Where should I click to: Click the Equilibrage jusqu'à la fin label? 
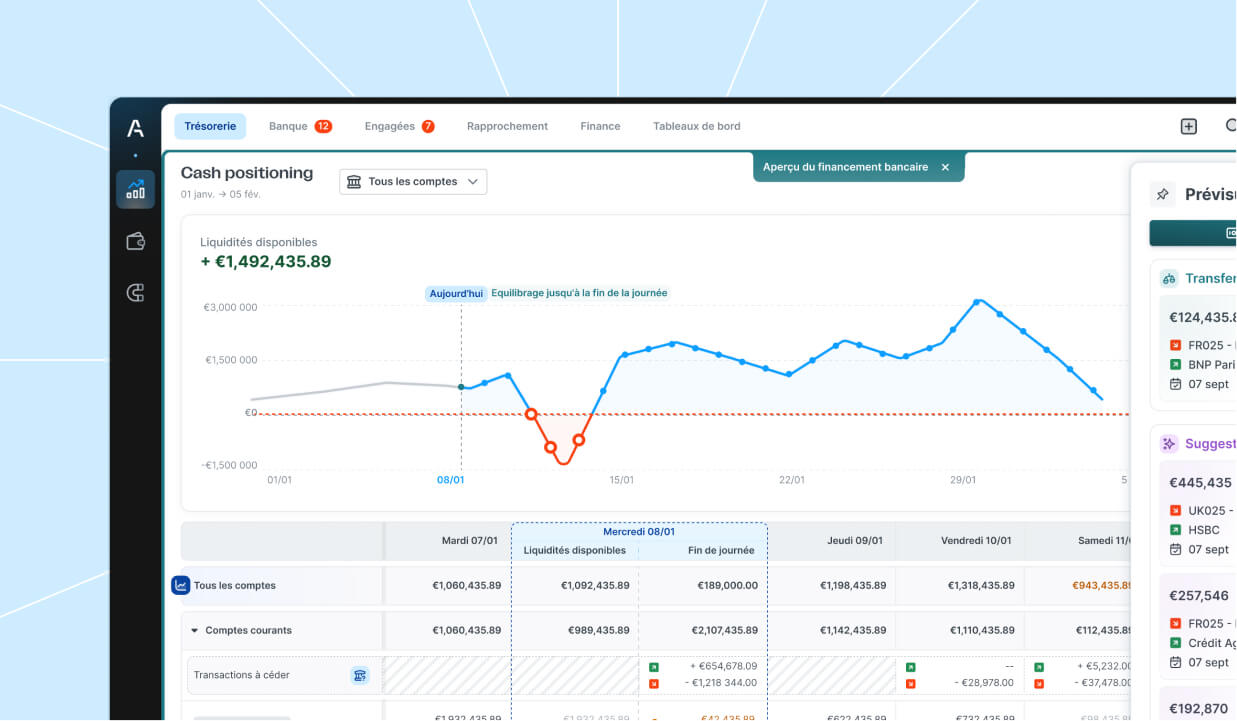coord(579,293)
